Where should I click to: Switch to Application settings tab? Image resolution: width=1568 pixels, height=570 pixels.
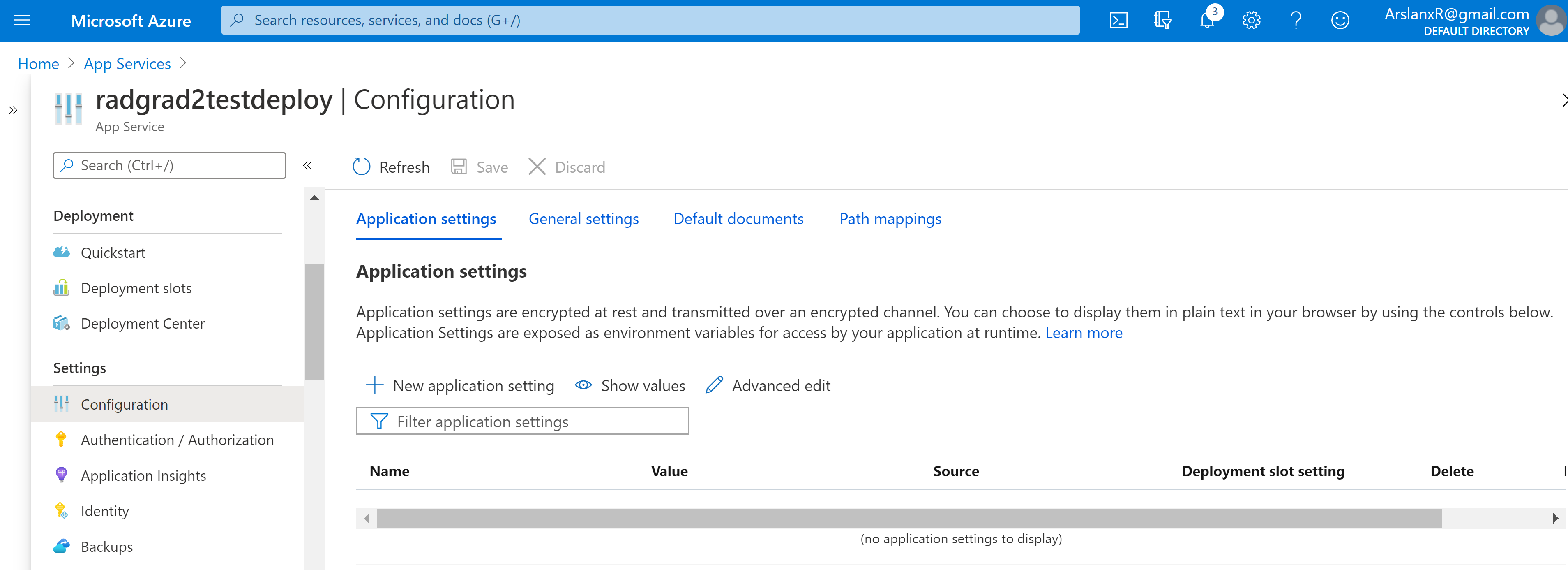point(426,219)
